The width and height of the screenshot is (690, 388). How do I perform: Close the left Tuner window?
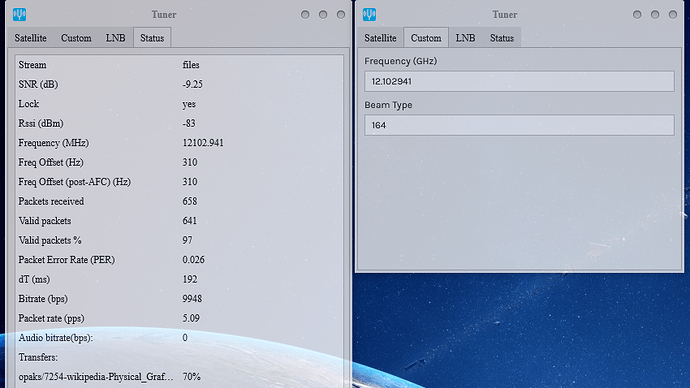tap(341, 15)
